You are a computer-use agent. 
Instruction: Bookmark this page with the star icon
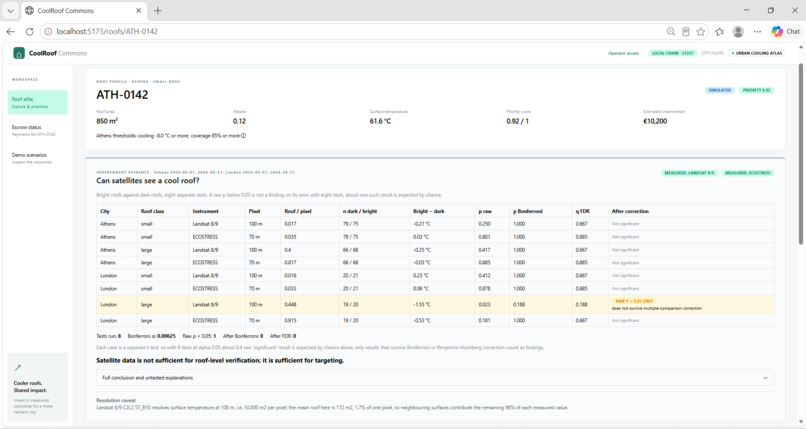point(701,31)
